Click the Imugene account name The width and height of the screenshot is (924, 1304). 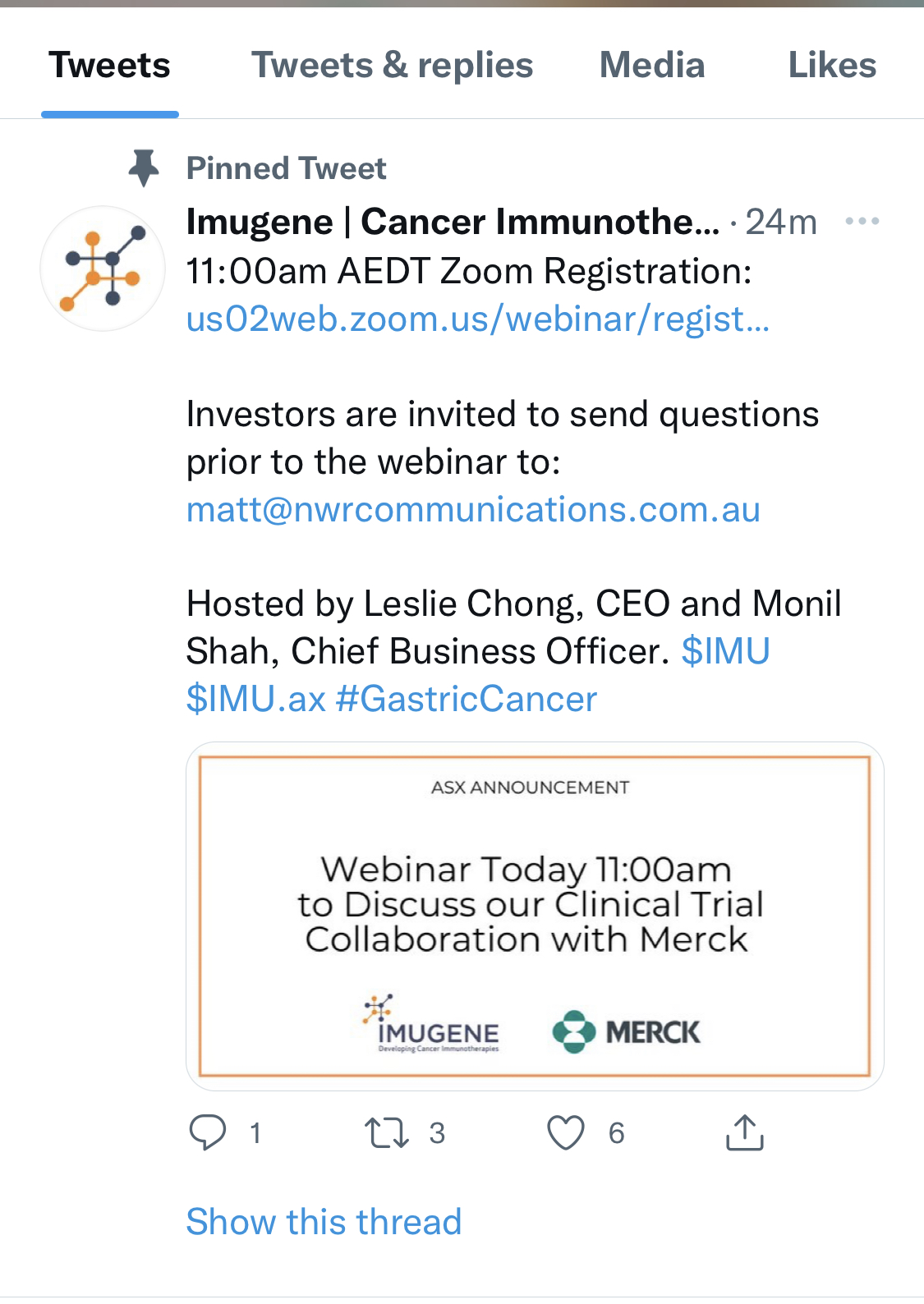click(453, 222)
